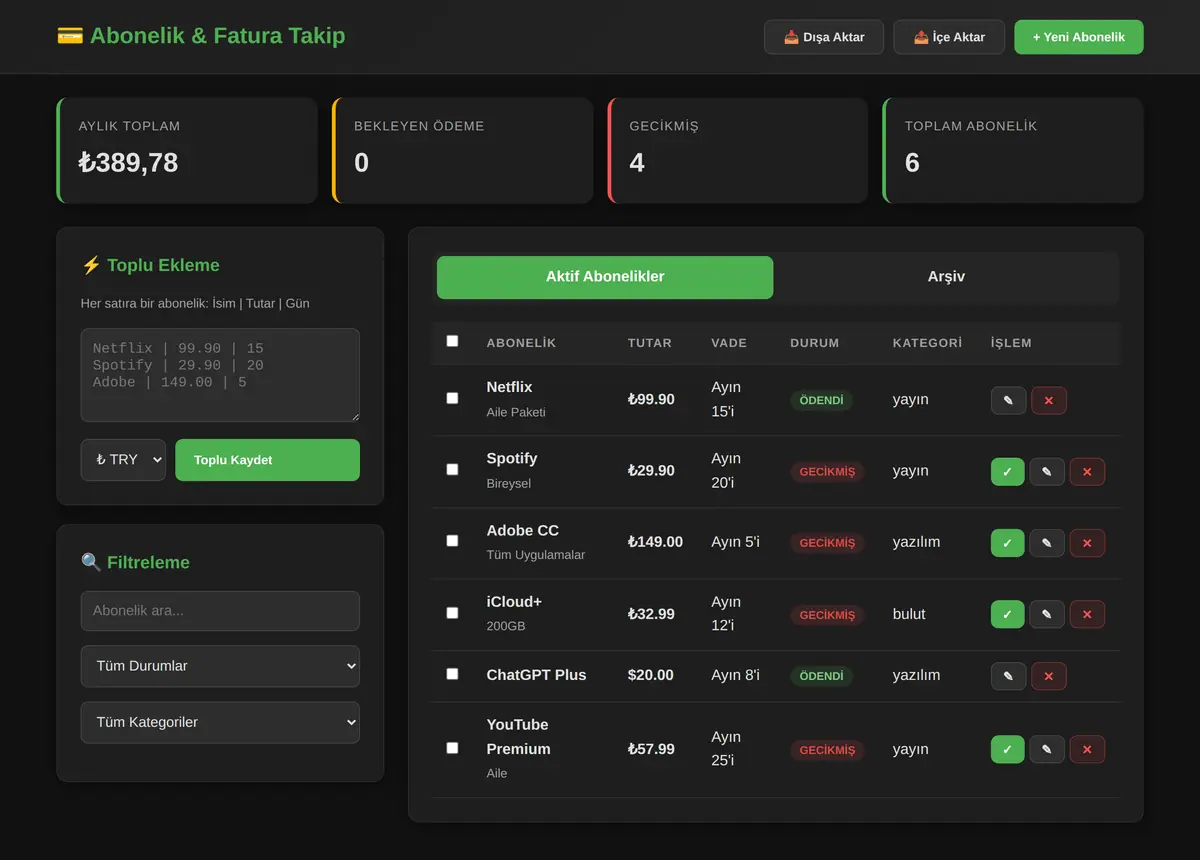The image size is (1200, 860).
Task: Edit the Adobe CC subscription
Action: tap(1047, 543)
